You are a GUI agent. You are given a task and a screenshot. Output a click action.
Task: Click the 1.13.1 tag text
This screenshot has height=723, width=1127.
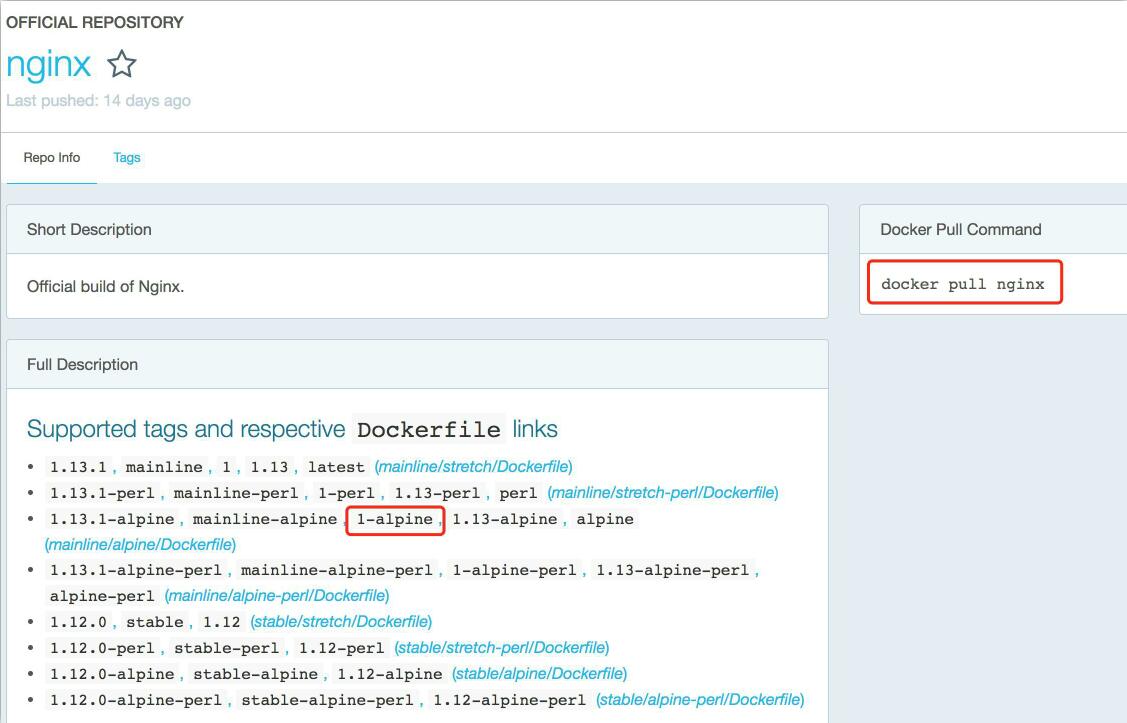78,467
